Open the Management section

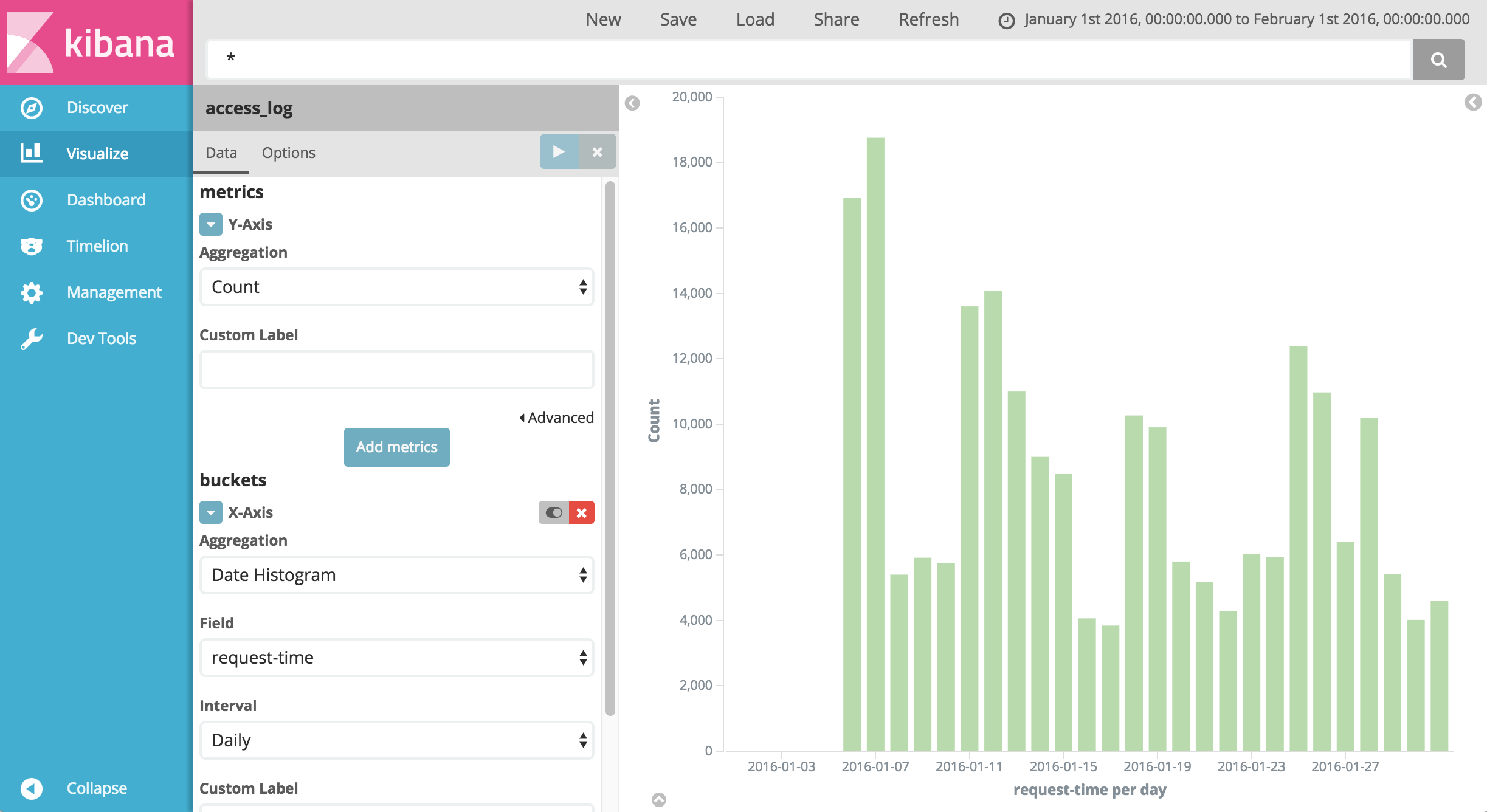113,292
